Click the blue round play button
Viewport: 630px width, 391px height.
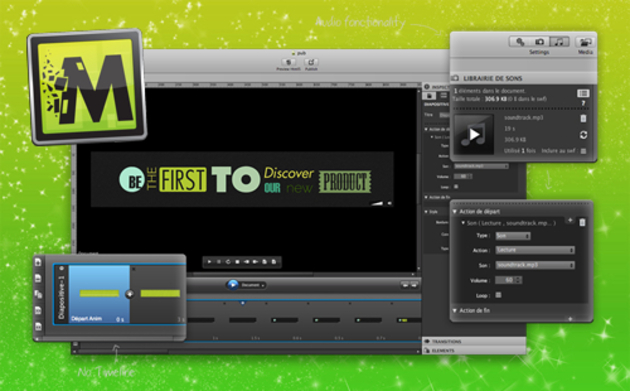click(x=233, y=285)
